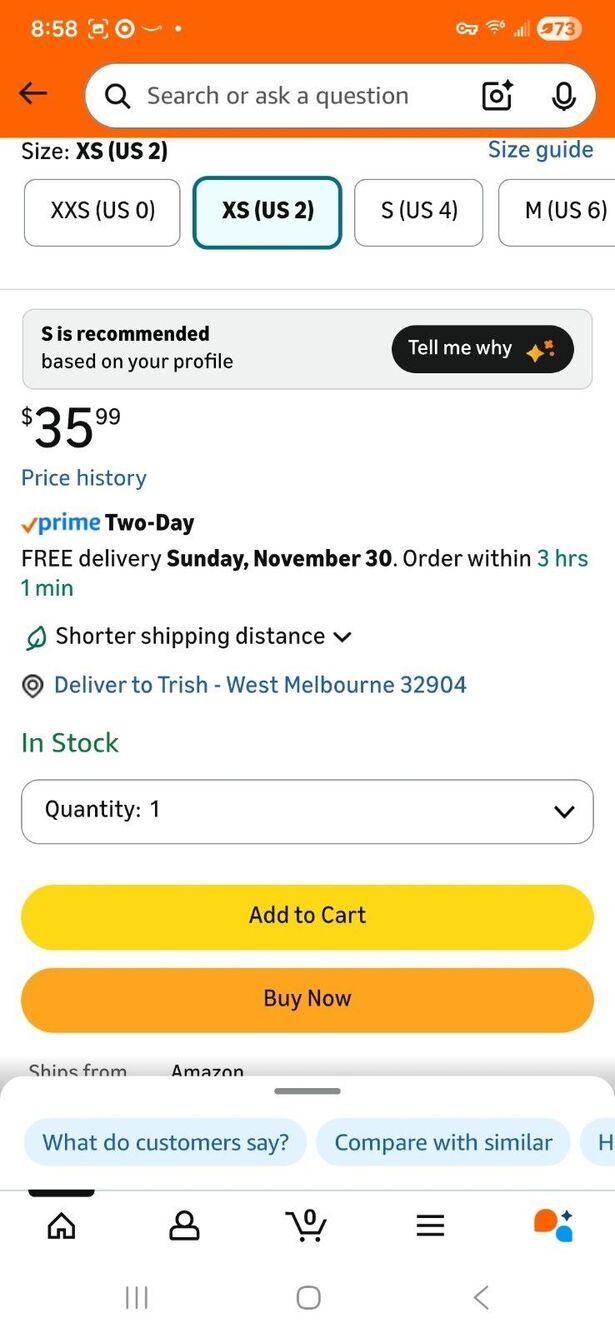Select size S (US 4)
The height and width of the screenshot is (1333, 615).
419,212
